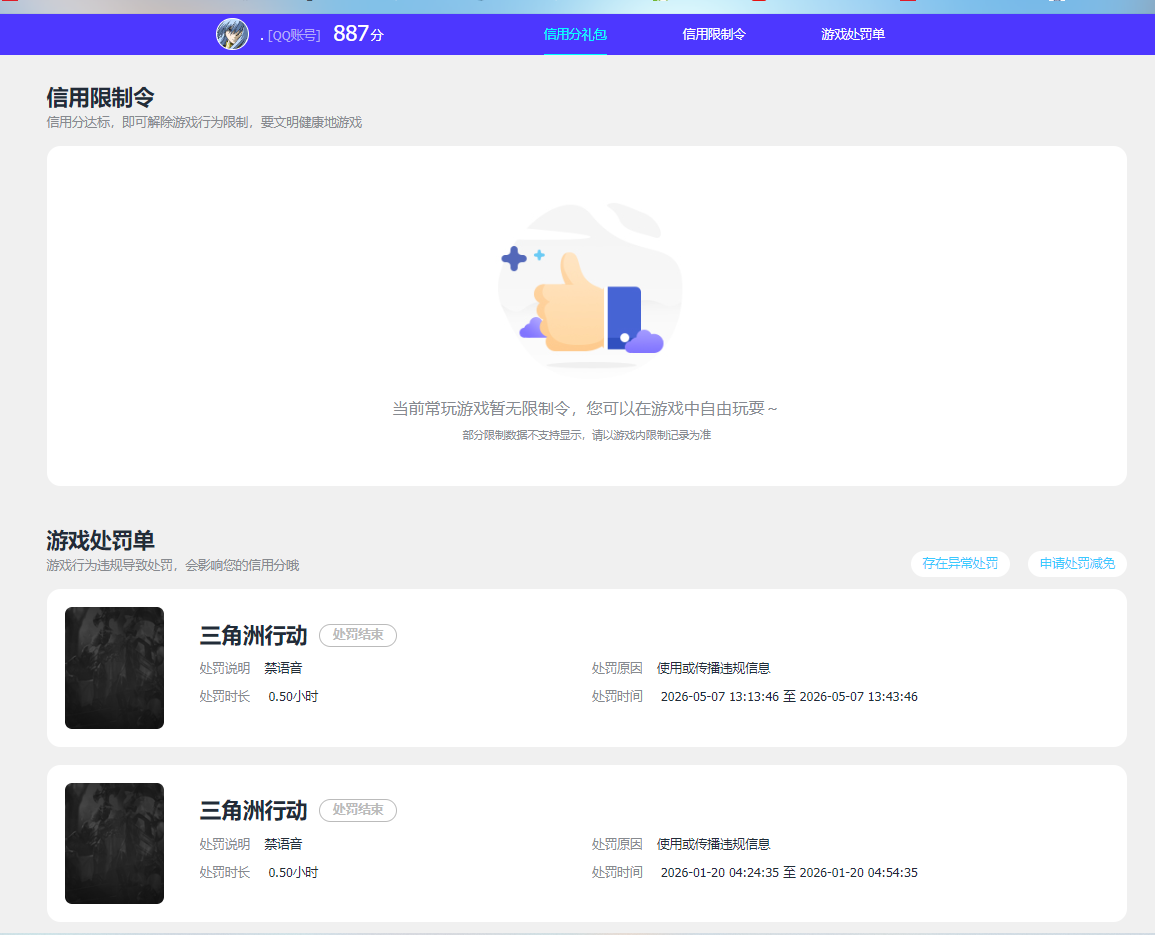The width and height of the screenshot is (1155, 935).
Task: Click 0.50小时 duration in 2026-01-20 record
Action: coord(293,872)
